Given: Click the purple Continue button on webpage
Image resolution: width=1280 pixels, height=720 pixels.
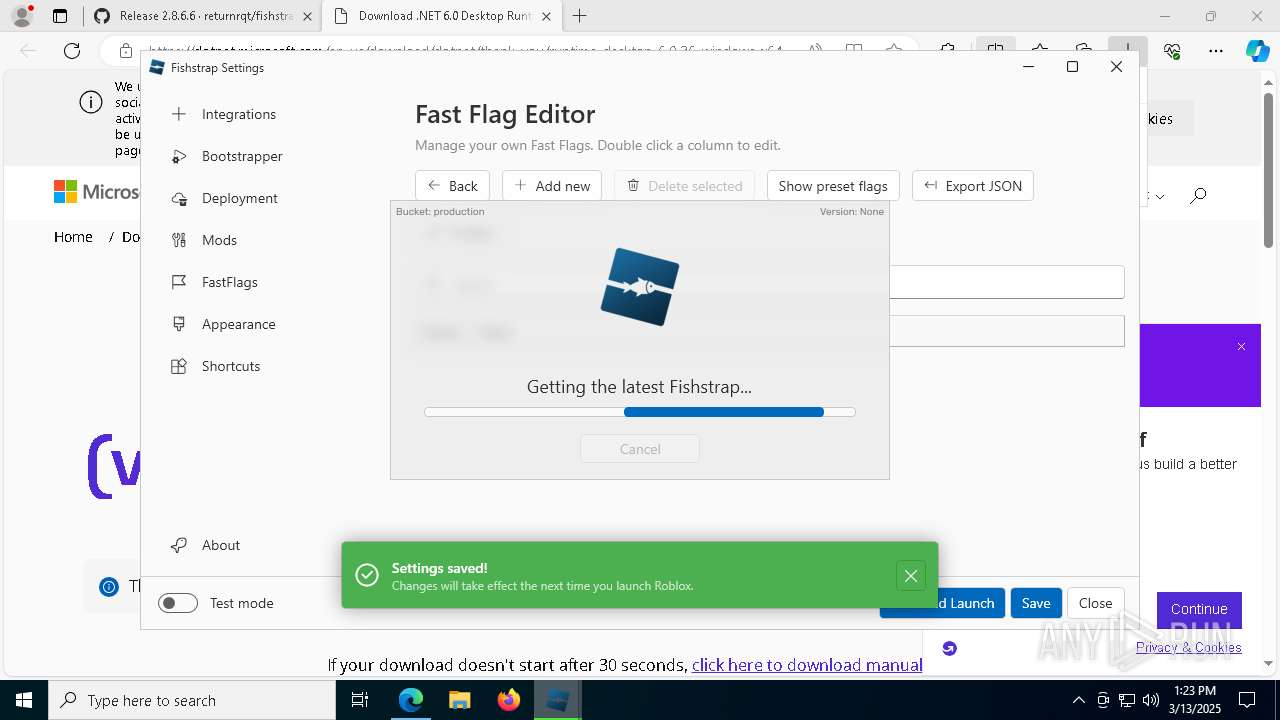Looking at the screenshot, I should pos(1199,609).
